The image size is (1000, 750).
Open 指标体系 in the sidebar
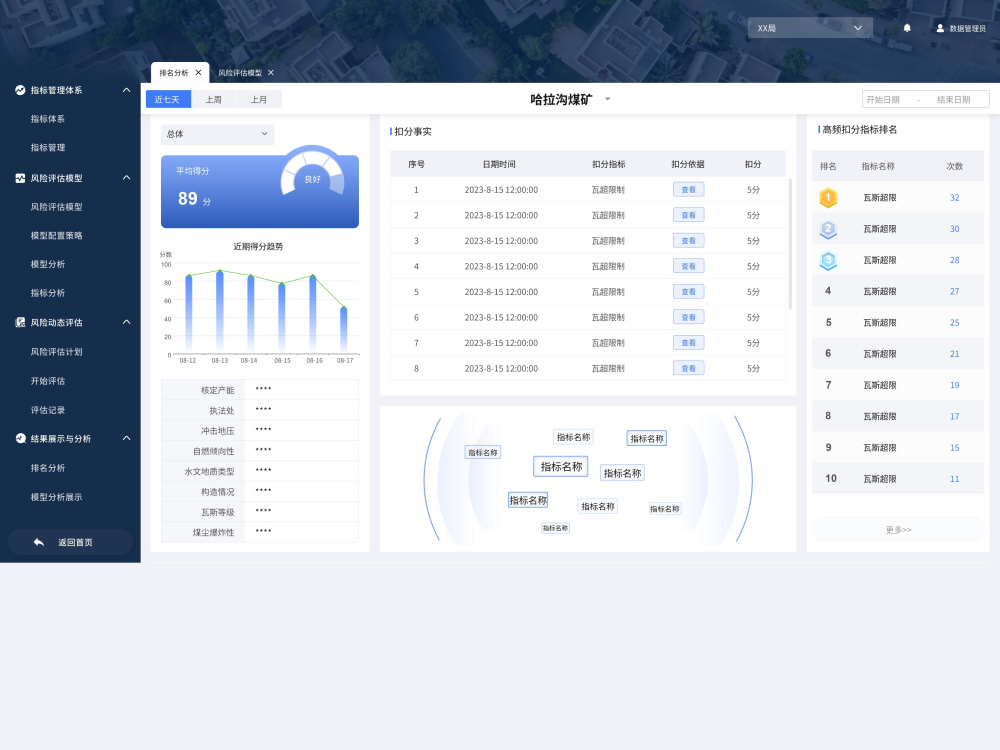point(48,119)
